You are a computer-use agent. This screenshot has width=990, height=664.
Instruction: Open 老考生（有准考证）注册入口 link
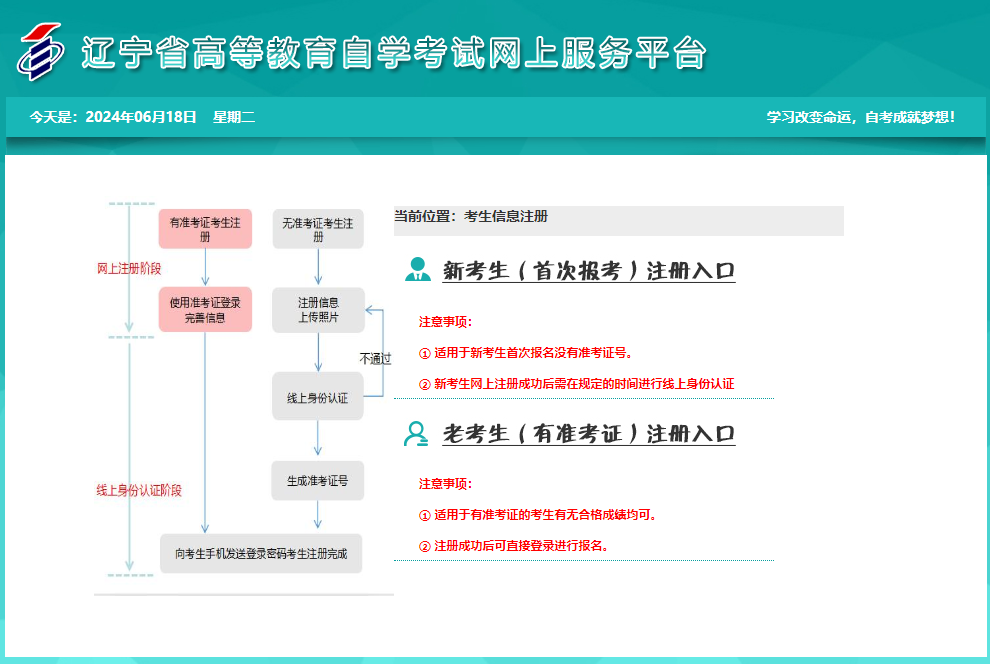tap(587, 432)
